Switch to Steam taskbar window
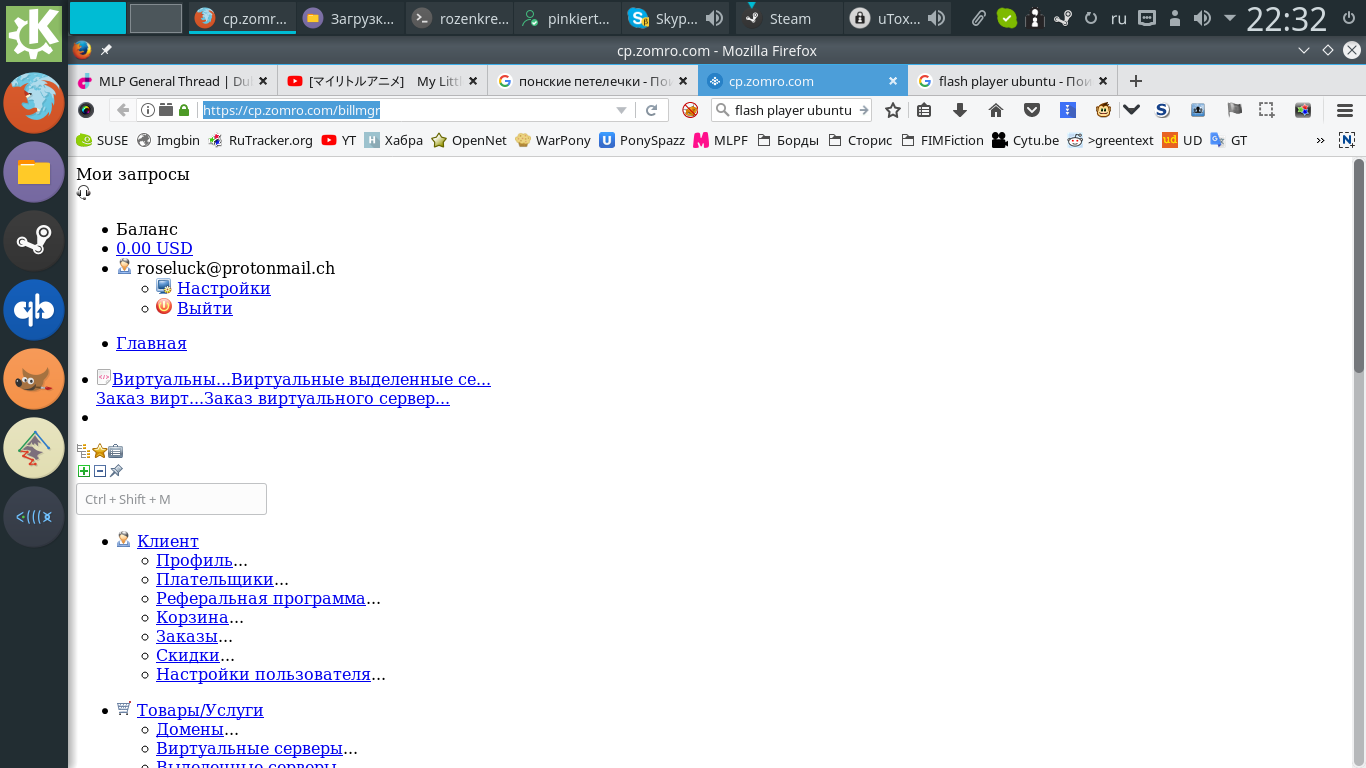 pos(789,18)
